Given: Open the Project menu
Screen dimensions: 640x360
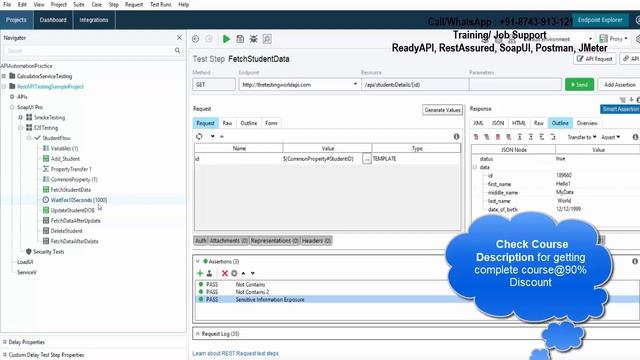Looking at the screenshot, I should click(x=58, y=4).
